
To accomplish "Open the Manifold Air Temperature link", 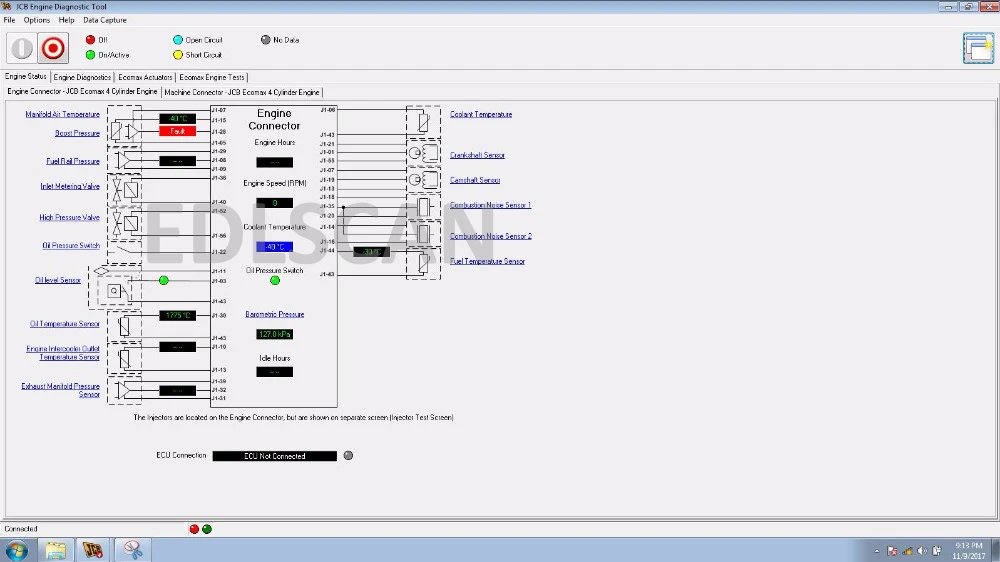I will pos(62,114).
